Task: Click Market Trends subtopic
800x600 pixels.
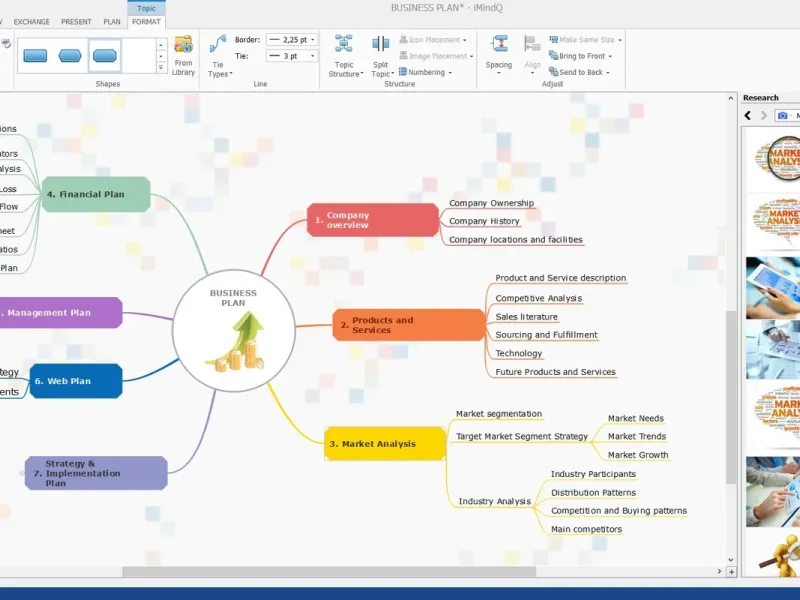Action: [637, 437]
